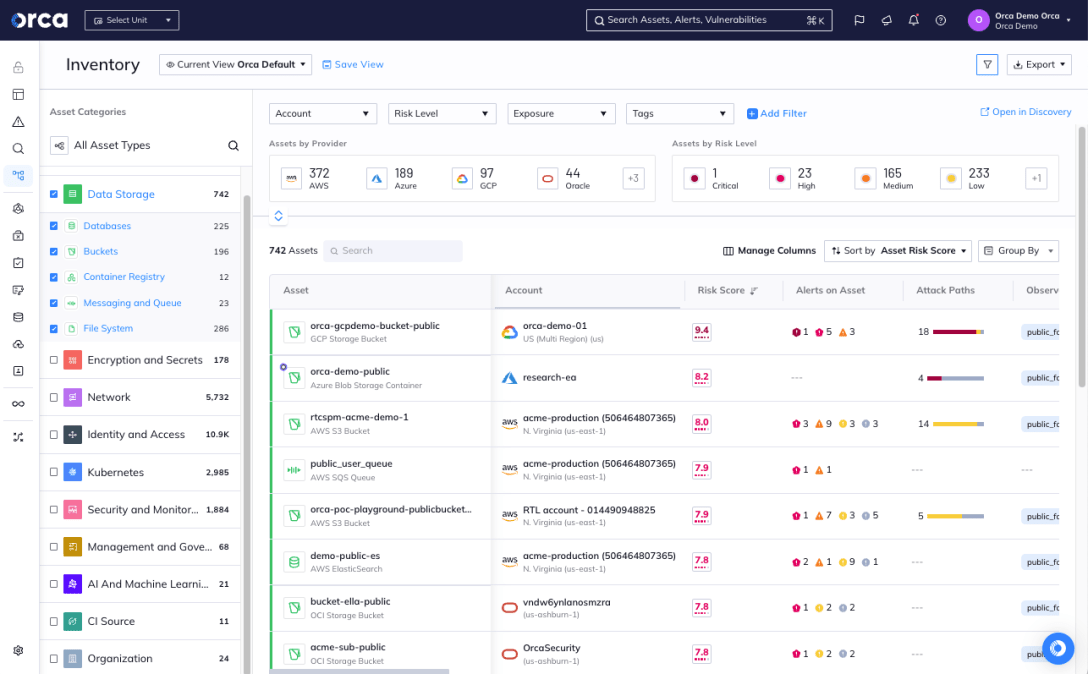Filter by Medium risk level tile

(x=884, y=178)
